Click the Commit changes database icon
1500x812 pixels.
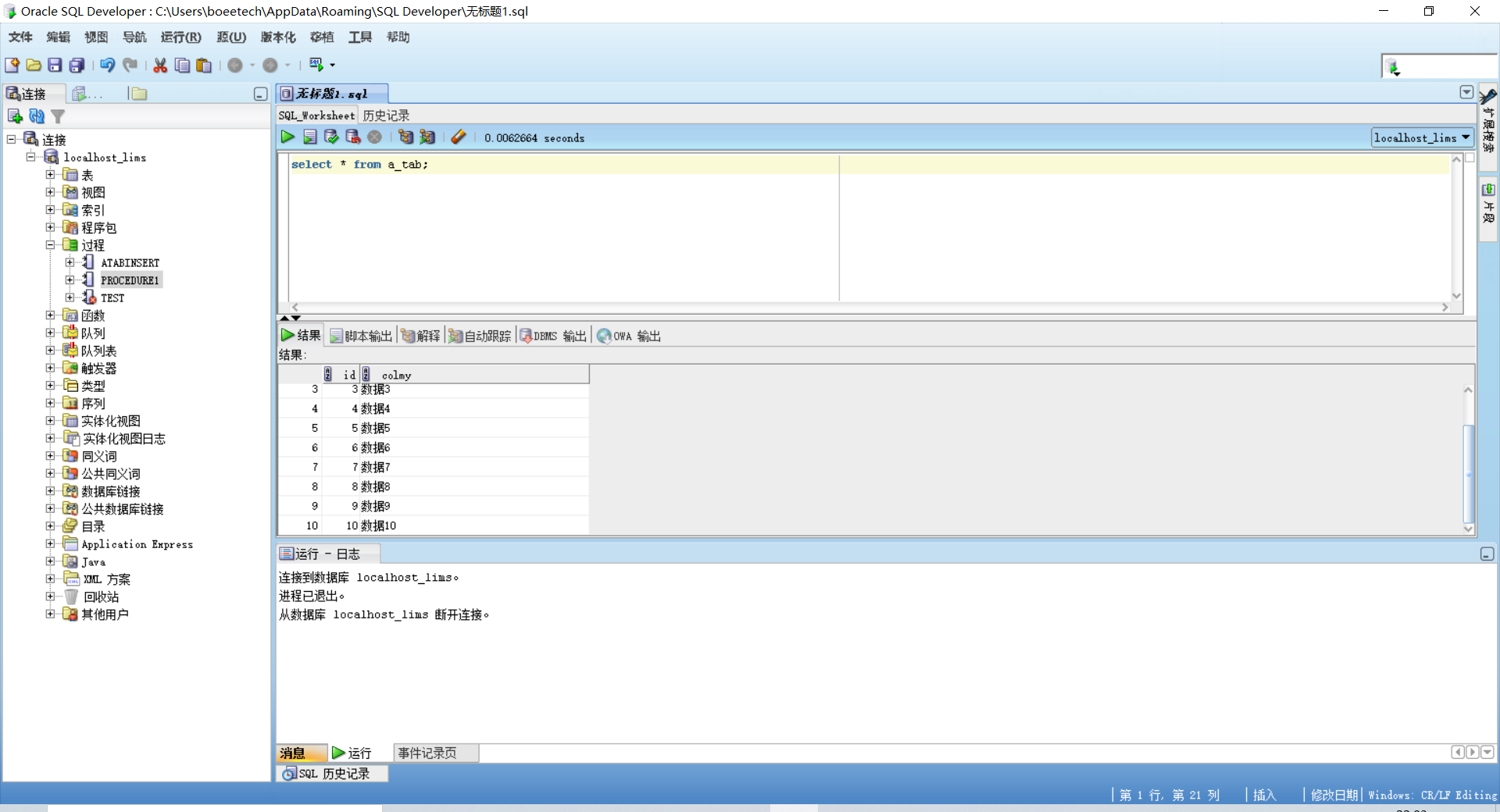click(x=330, y=137)
